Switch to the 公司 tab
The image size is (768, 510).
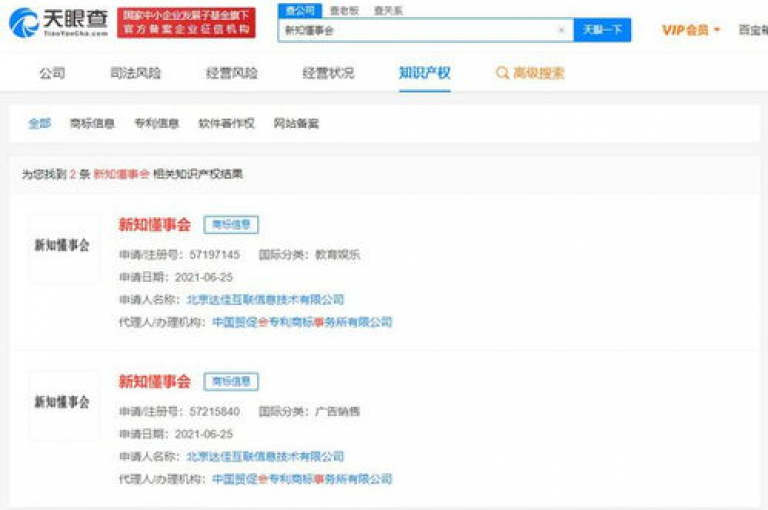(x=52, y=73)
